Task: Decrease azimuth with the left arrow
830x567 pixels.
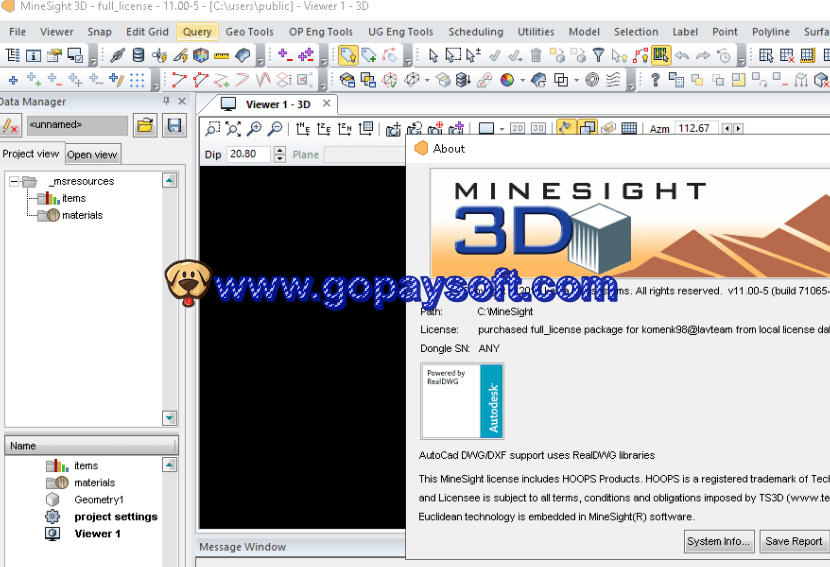Action: tap(727, 128)
